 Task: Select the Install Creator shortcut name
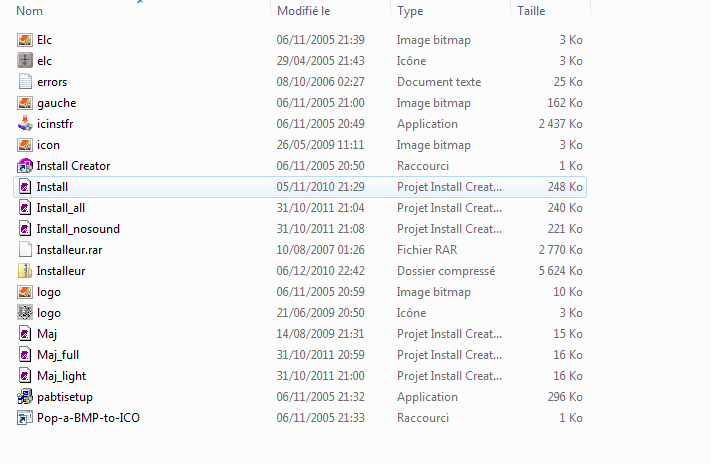click(x=73, y=166)
